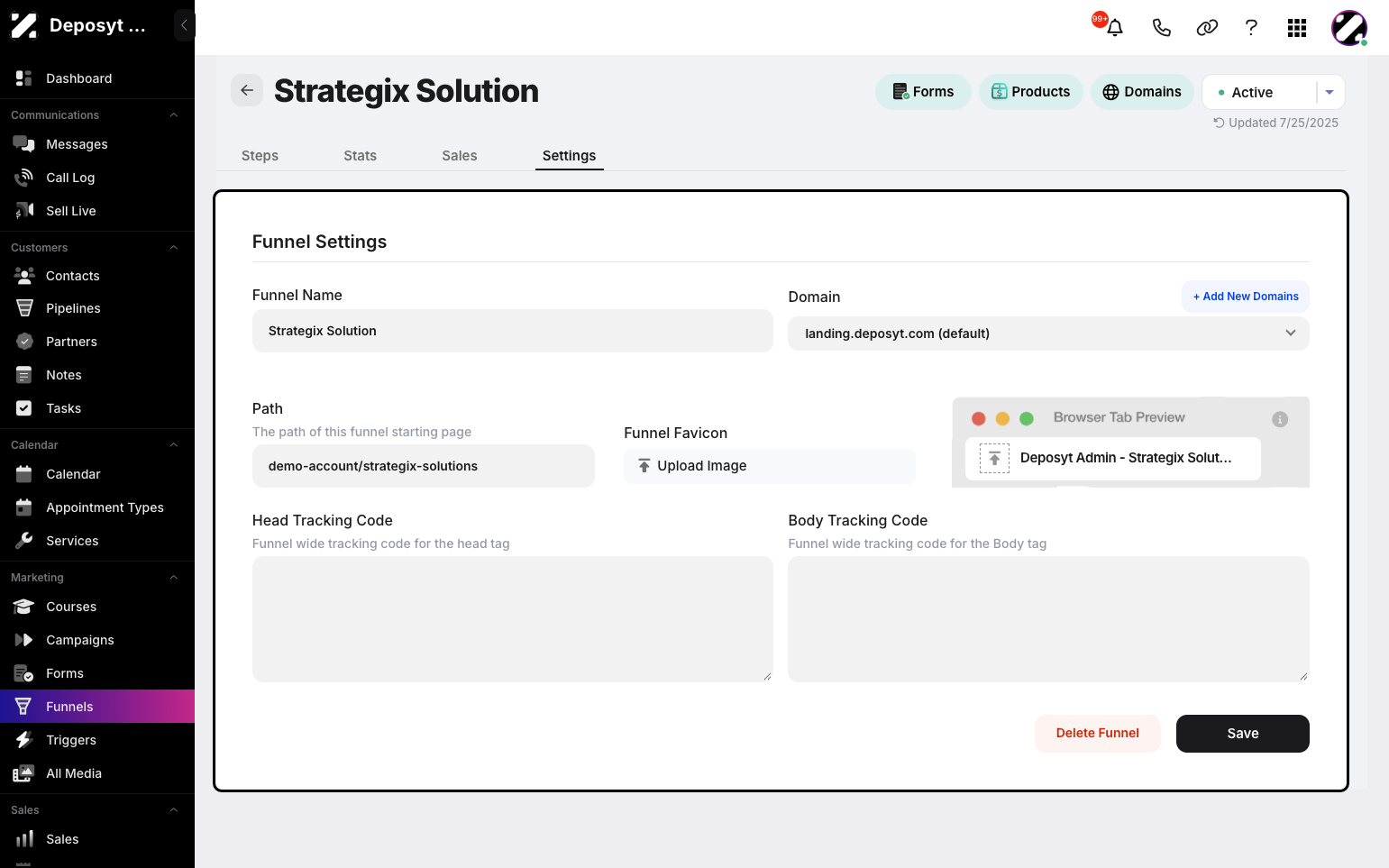Image resolution: width=1389 pixels, height=868 pixels.
Task: Switch to the Steps tab
Action: [260, 156]
